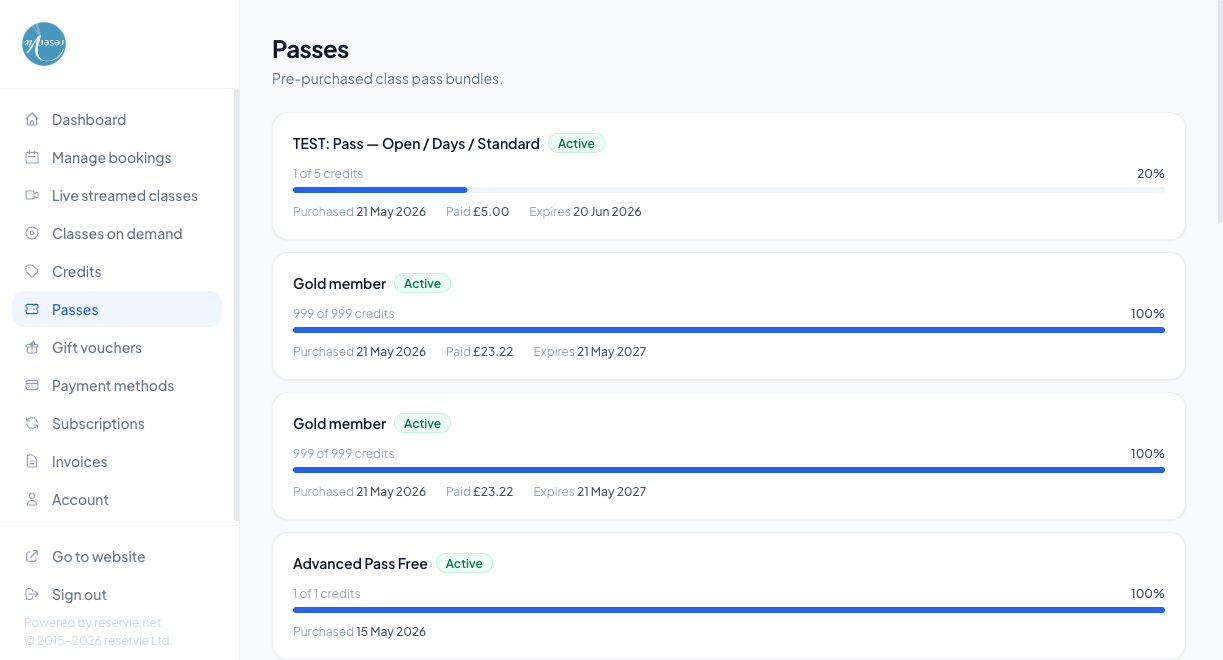Click the Active badge on Advanced Pass Free

464,564
